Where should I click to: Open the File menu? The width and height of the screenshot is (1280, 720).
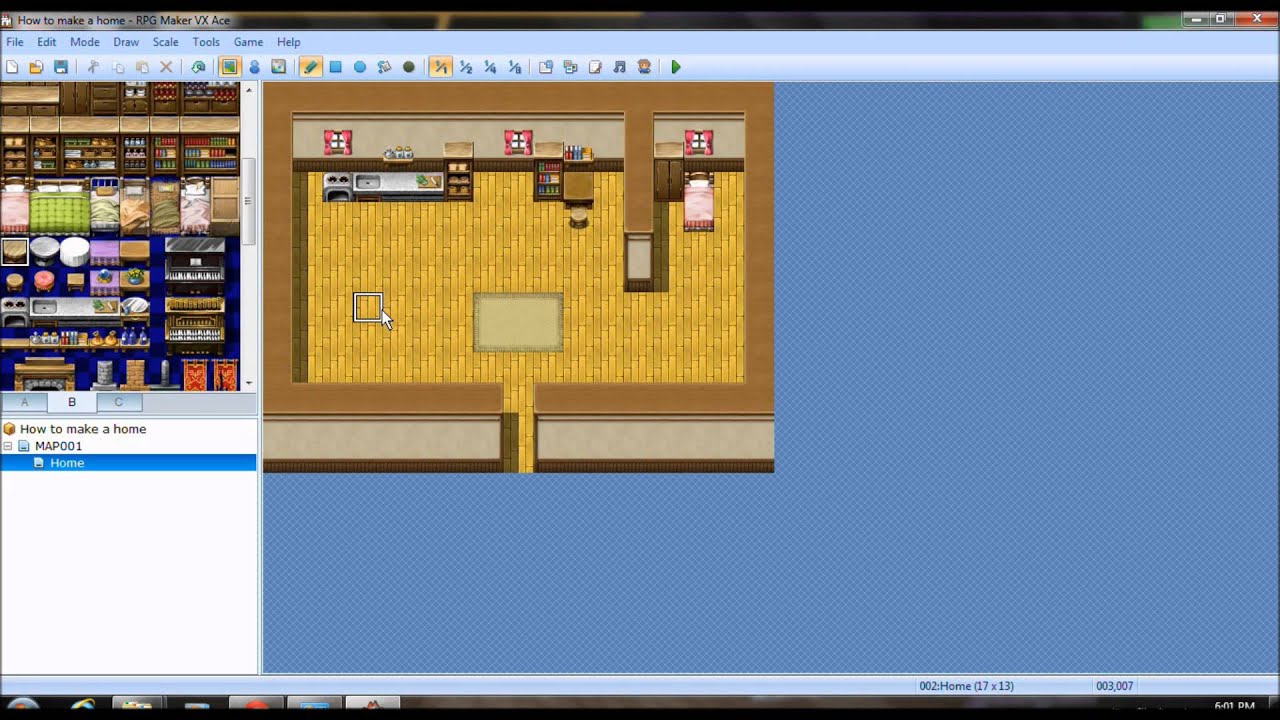click(x=15, y=42)
